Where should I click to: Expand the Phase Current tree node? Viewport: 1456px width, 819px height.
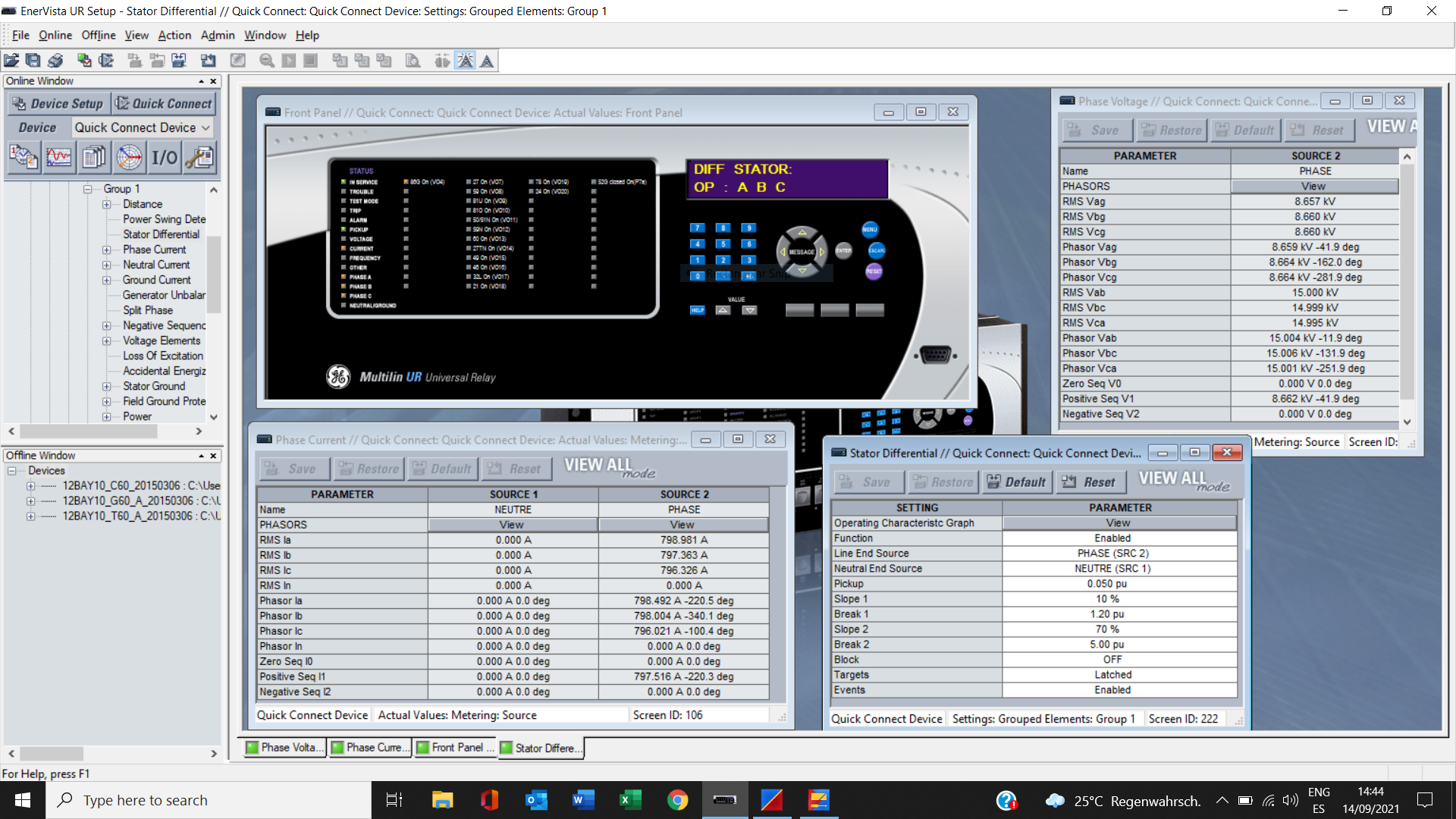coord(107,249)
